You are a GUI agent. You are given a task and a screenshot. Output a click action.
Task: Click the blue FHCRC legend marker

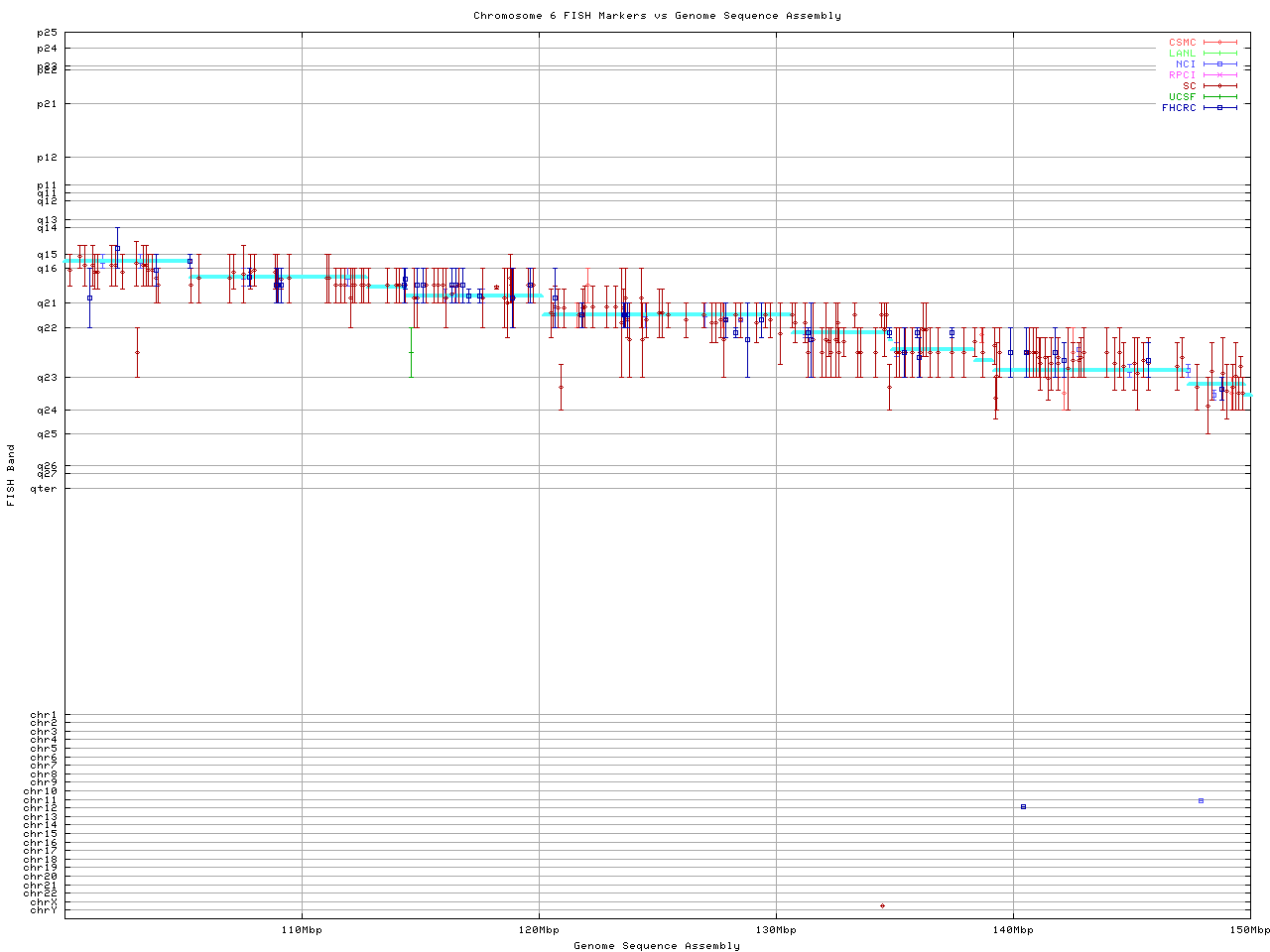[x=1219, y=107]
